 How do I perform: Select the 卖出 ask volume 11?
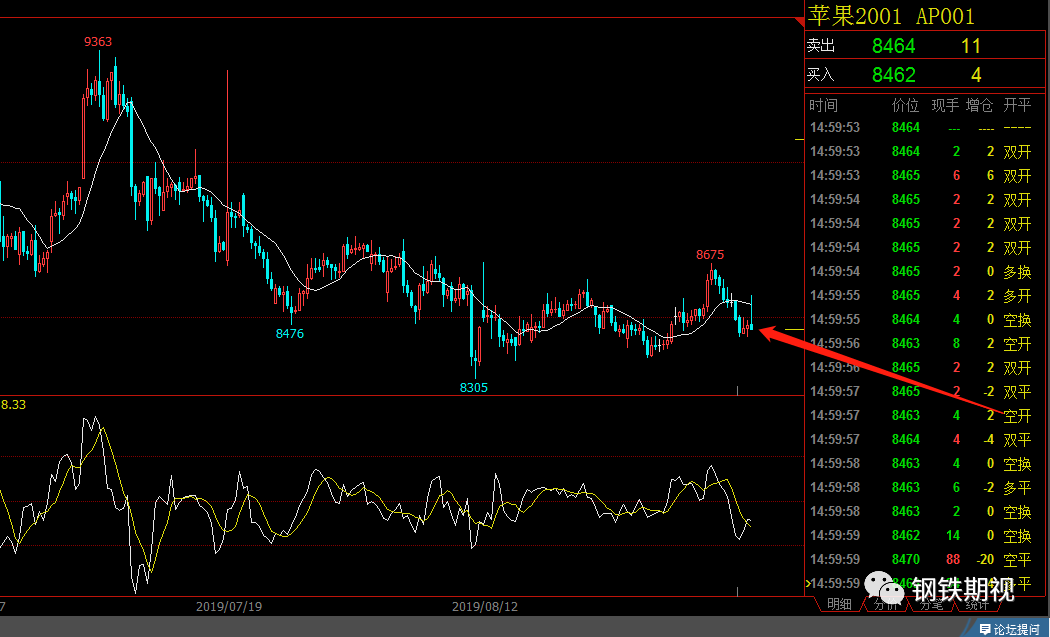click(970, 46)
